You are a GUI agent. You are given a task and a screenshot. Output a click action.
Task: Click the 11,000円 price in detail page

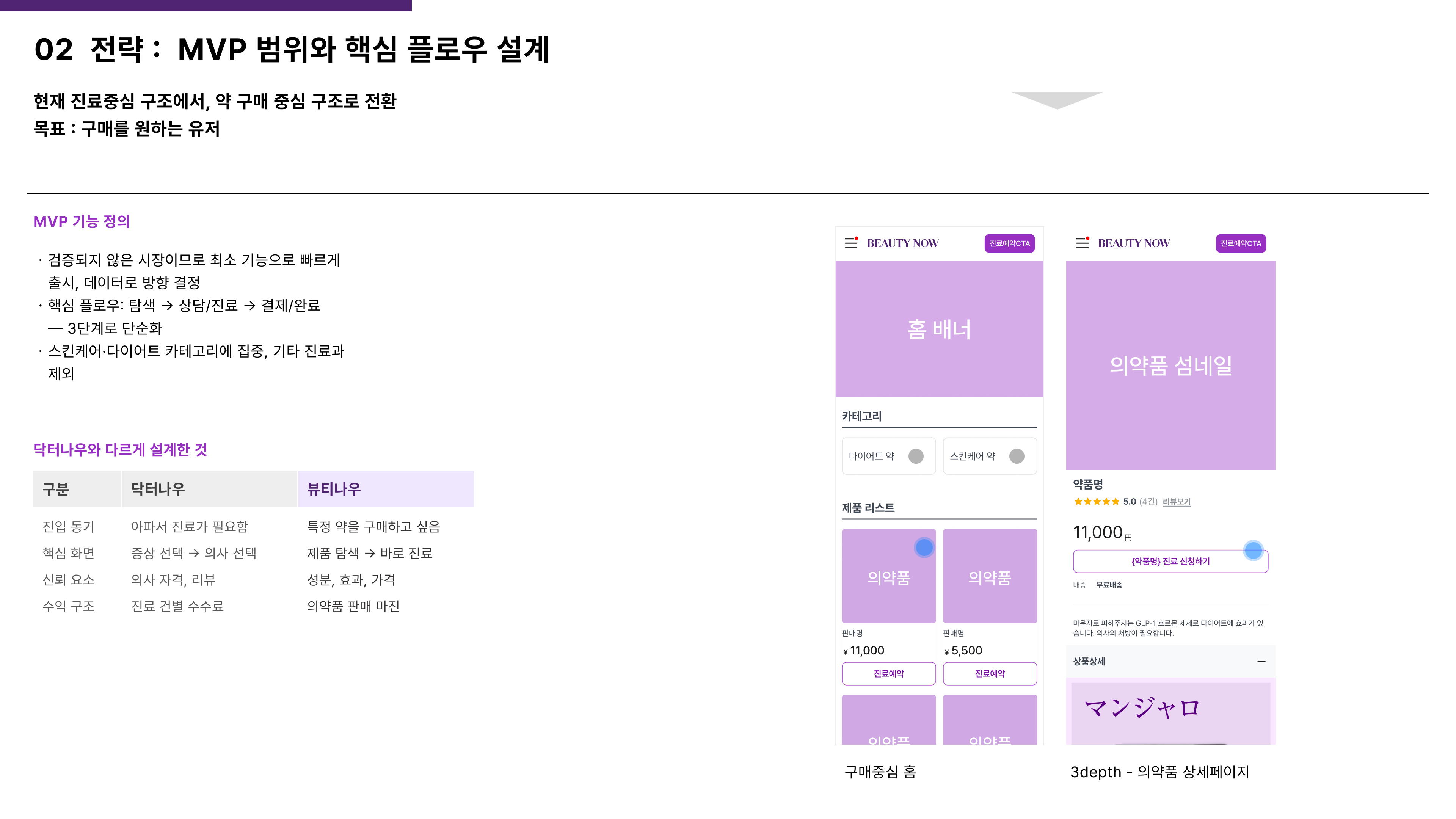point(1102,532)
